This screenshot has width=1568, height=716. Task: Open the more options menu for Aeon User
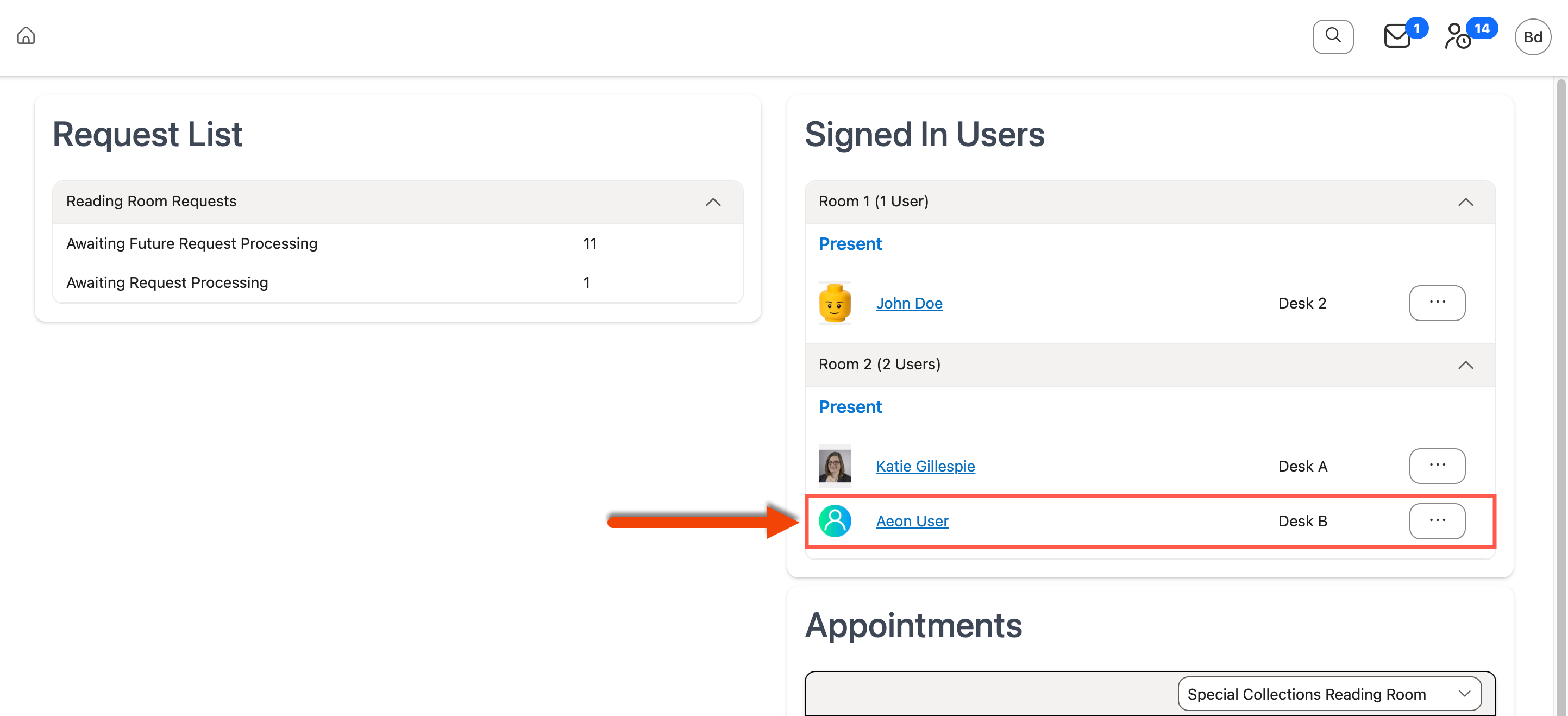pos(1437,520)
